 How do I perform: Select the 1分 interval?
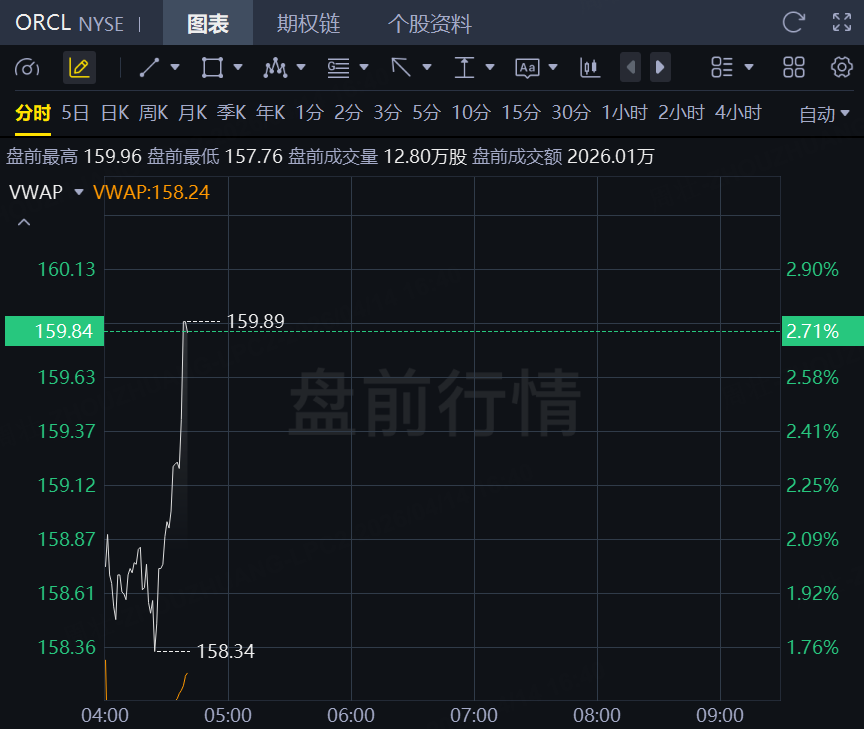point(310,112)
